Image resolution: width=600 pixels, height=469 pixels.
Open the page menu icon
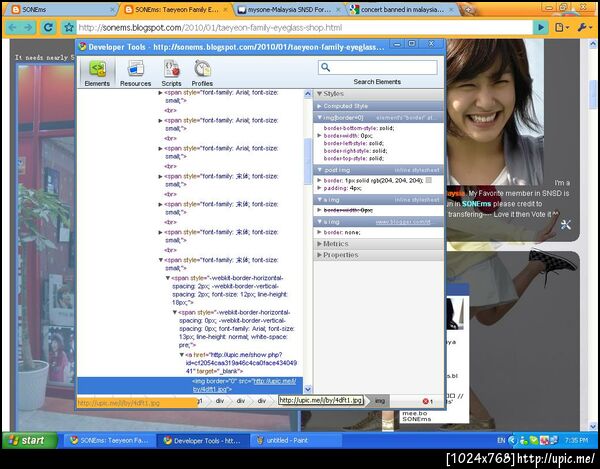pos(562,27)
